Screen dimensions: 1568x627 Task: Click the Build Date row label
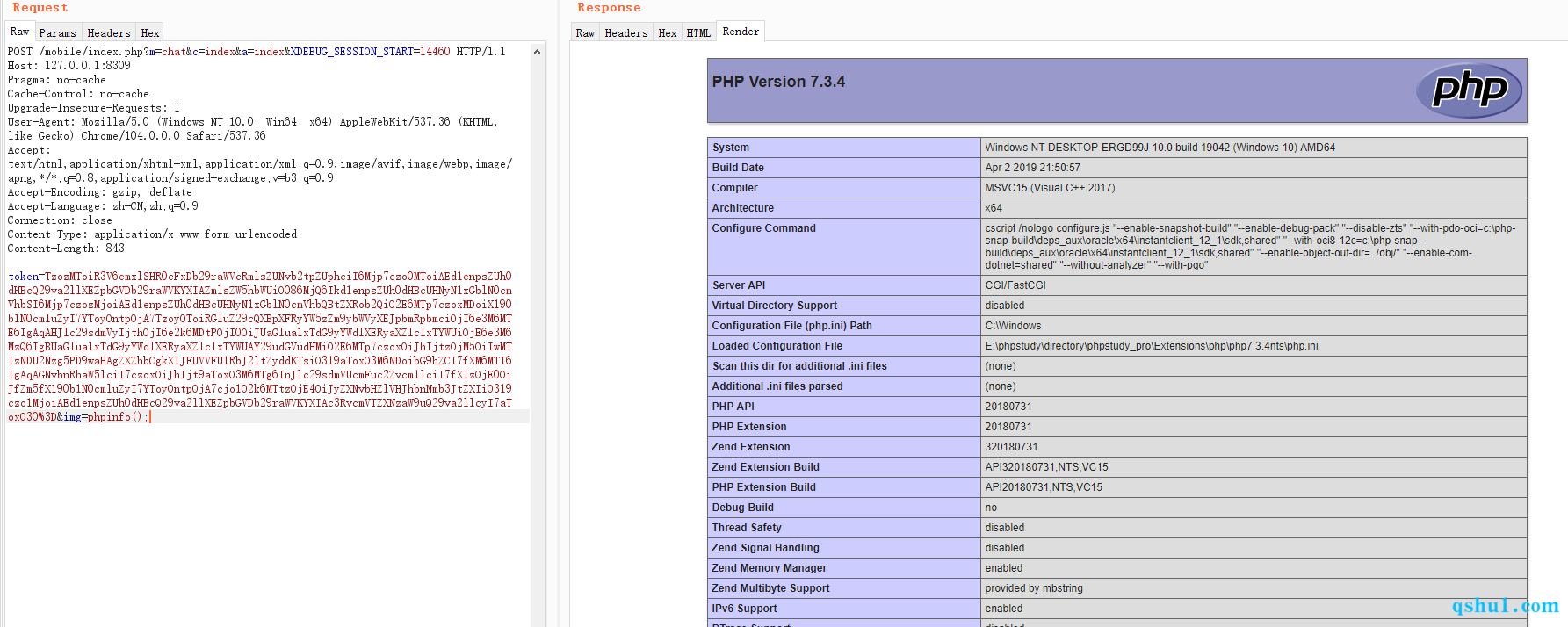[x=738, y=168]
